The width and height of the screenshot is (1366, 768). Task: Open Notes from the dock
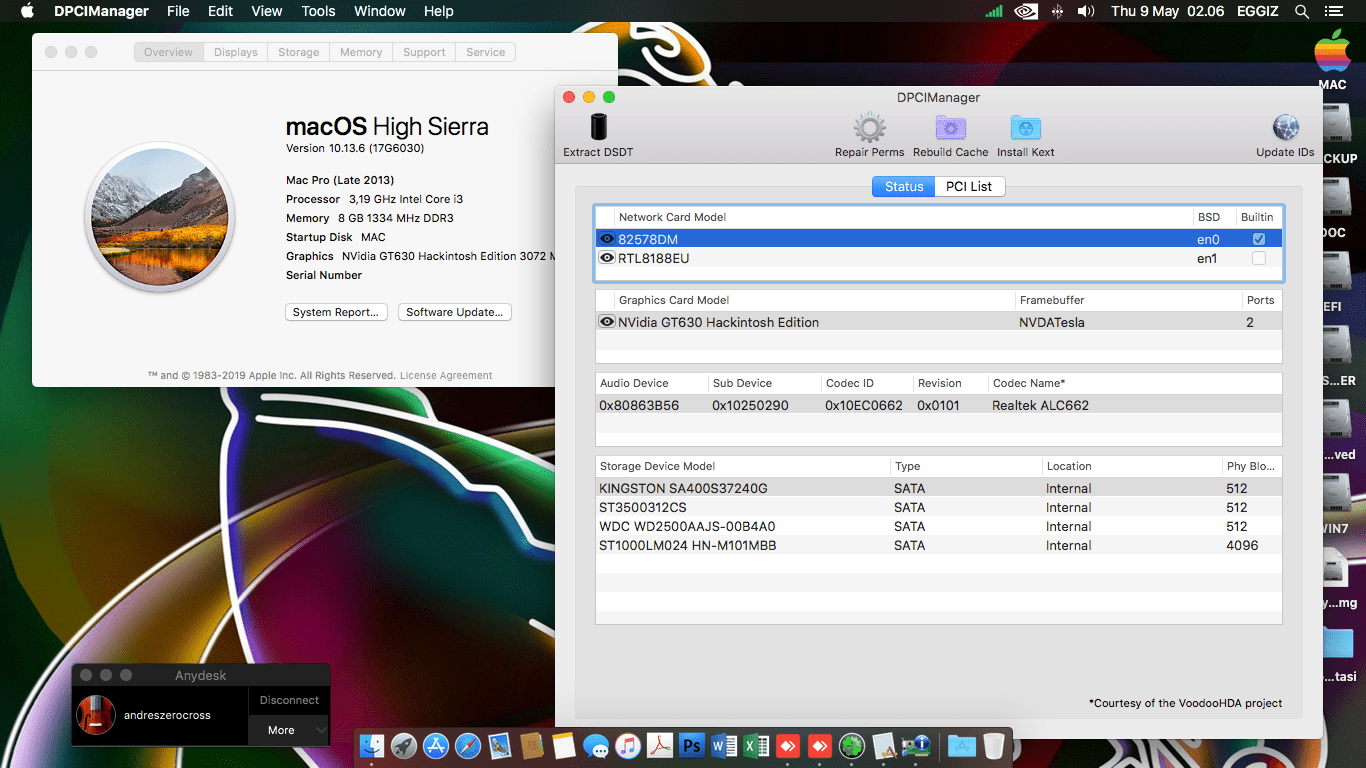coord(564,746)
